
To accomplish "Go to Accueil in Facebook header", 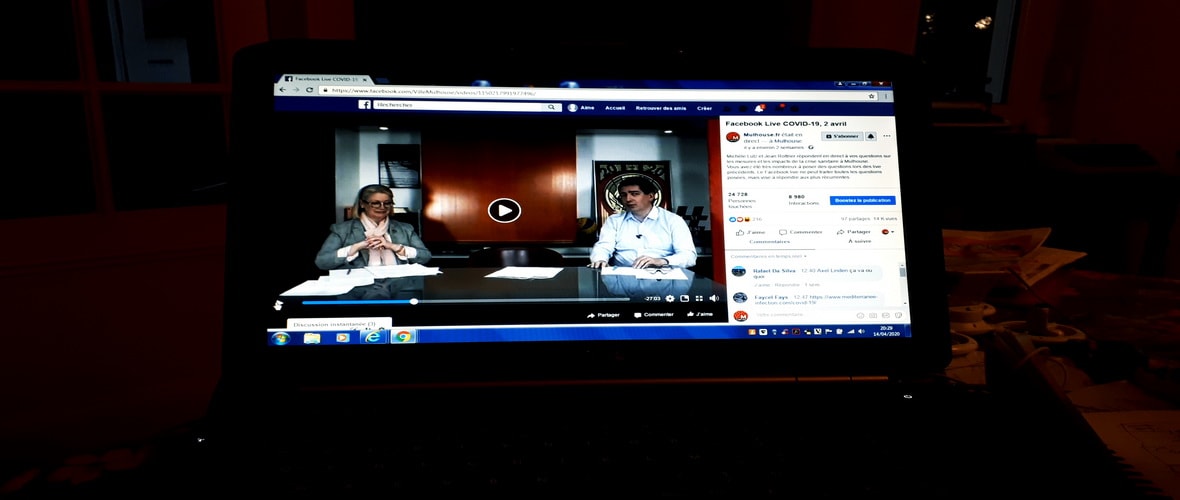I will tap(615, 108).
